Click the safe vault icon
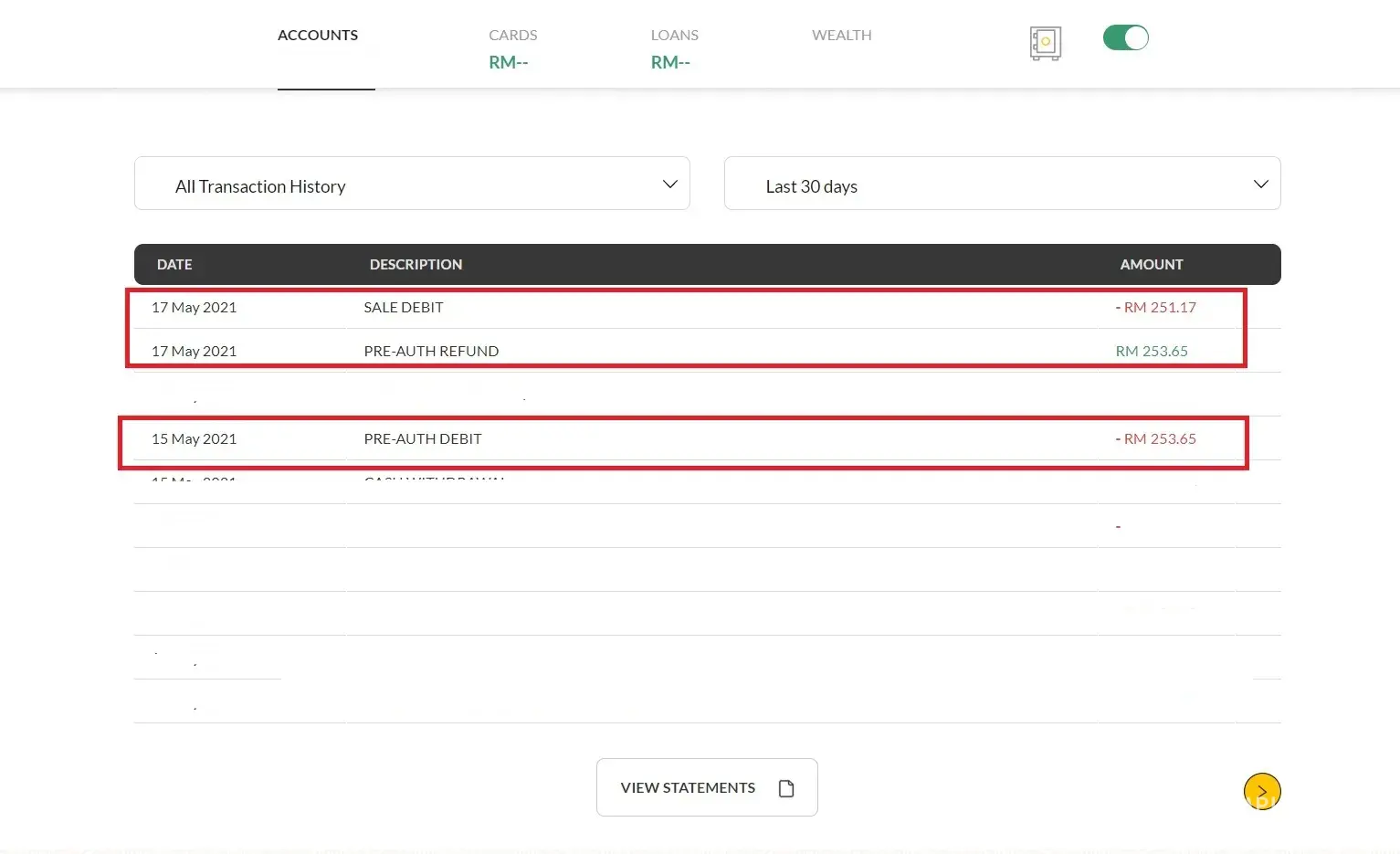The height and width of the screenshot is (854, 1400). coord(1045,42)
